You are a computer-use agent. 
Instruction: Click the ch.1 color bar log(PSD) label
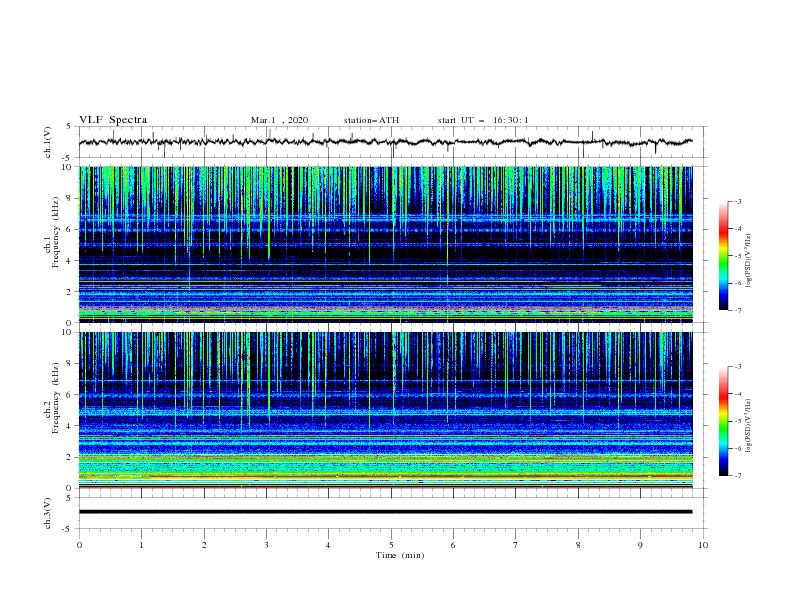pyautogui.click(x=748, y=260)
